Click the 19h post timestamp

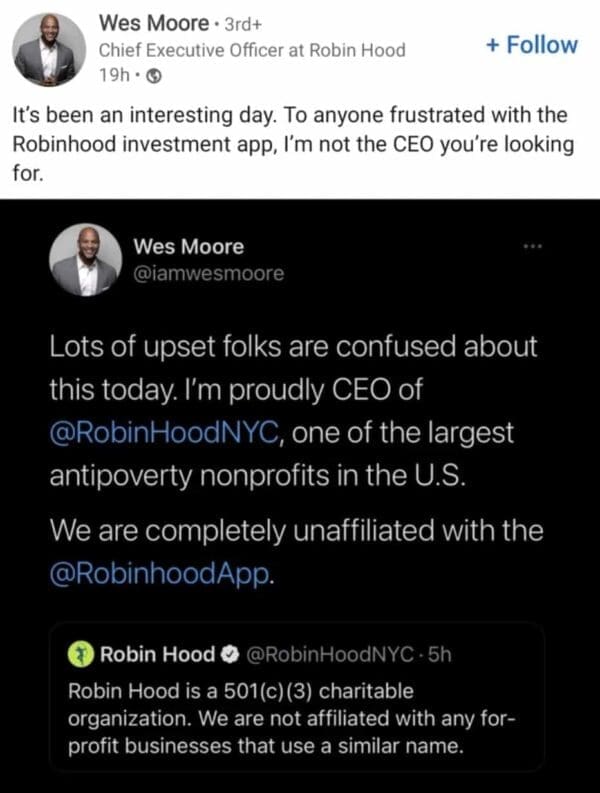coord(115,74)
